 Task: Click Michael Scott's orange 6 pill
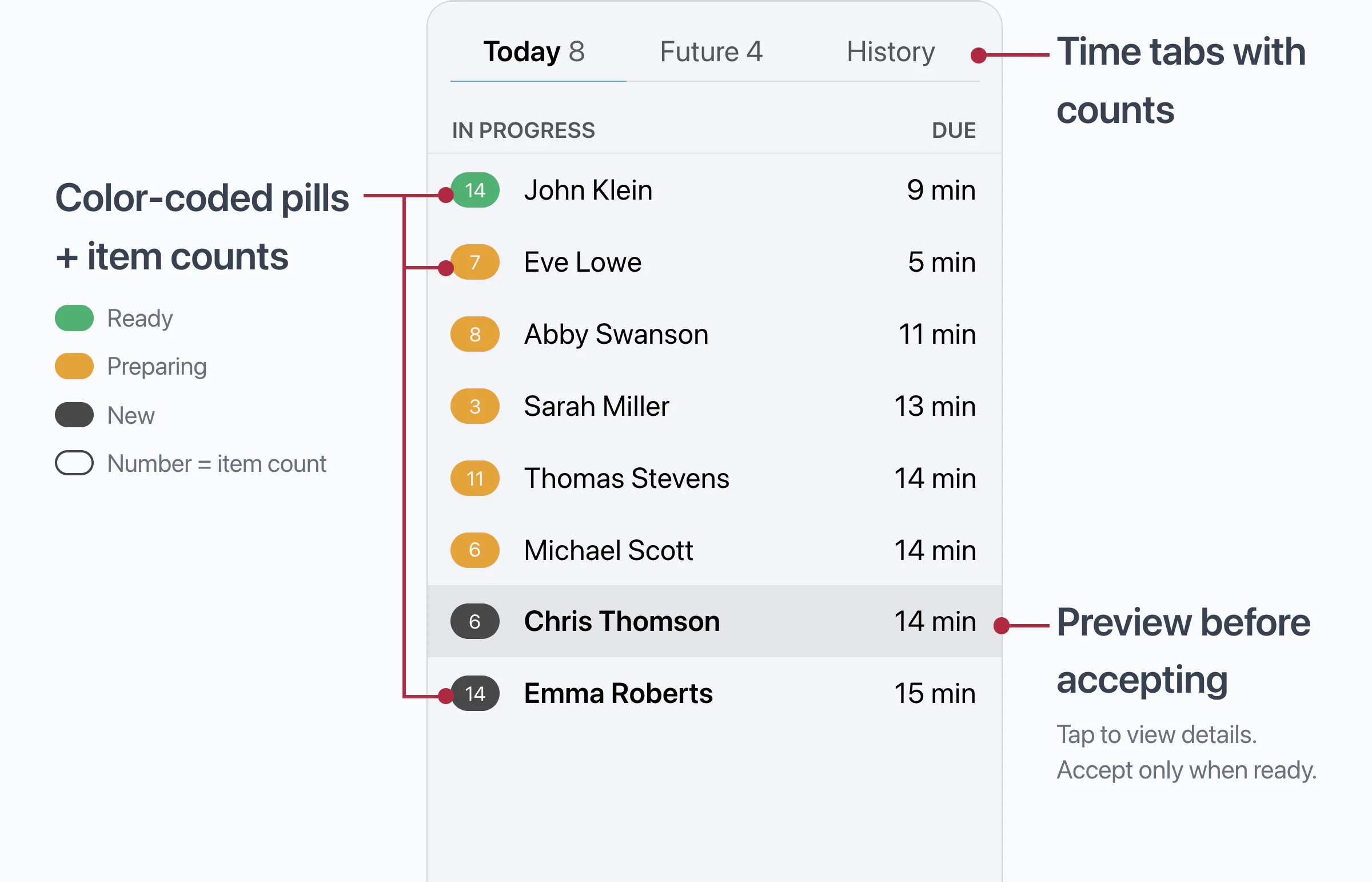(x=474, y=550)
